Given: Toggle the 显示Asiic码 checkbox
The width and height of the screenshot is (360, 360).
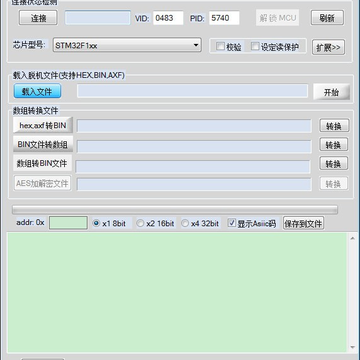Looking at the screenshot, I should (232, 223).
